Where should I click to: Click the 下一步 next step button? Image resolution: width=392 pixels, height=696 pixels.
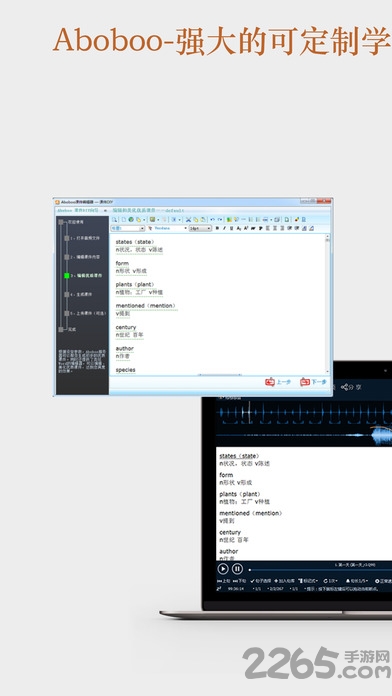313,382
